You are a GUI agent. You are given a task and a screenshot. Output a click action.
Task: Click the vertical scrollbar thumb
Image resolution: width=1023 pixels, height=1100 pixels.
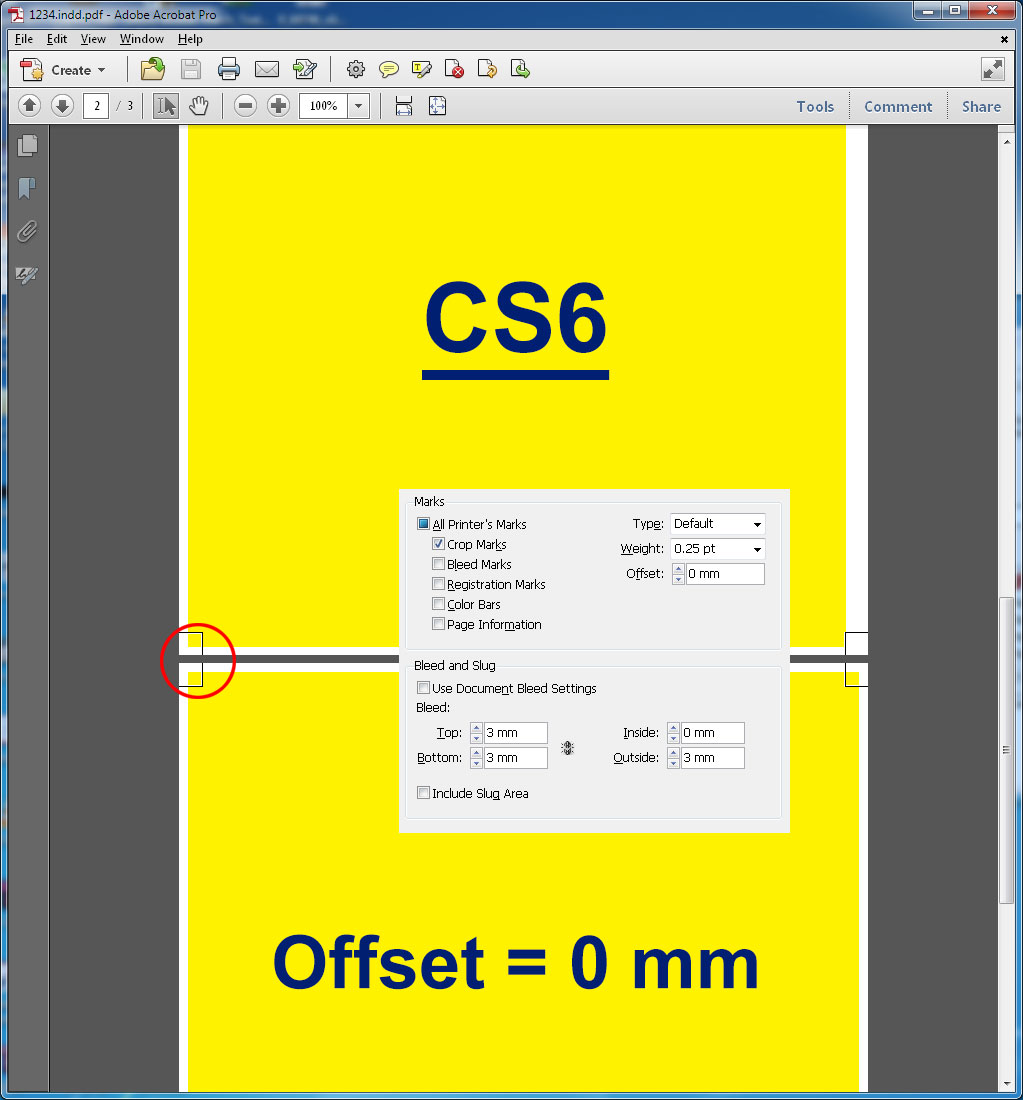point(1006,750)
